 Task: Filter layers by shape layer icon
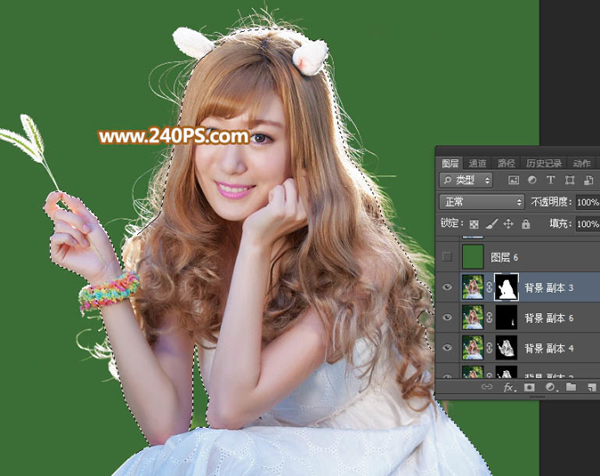click(569, 180)
